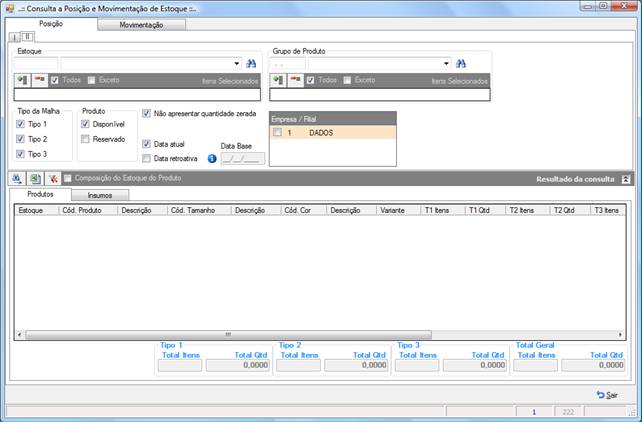Click Grupo de Produto selected items list box

point(380,95)
